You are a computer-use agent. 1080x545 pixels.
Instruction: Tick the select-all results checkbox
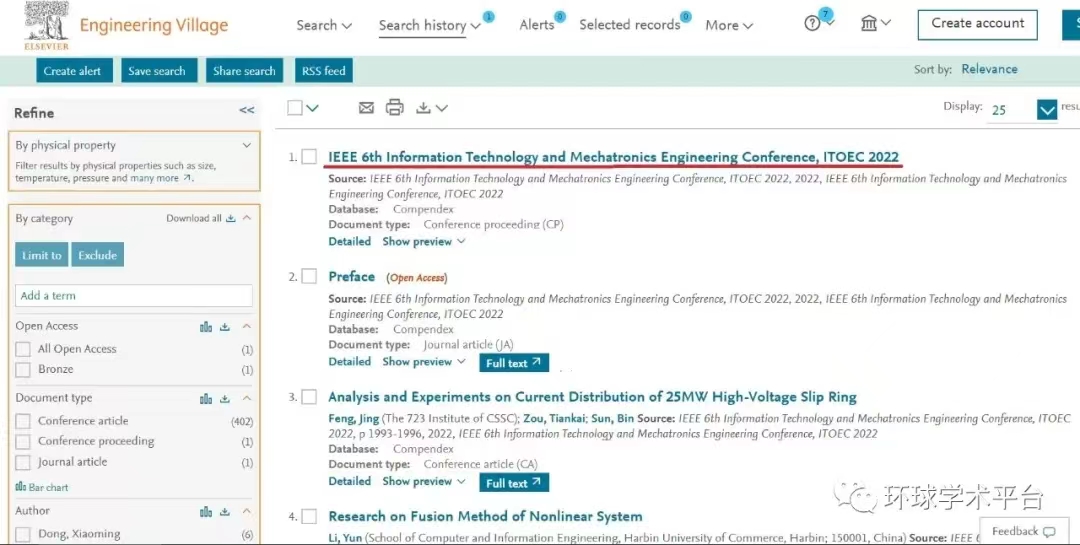coord(295,108)
